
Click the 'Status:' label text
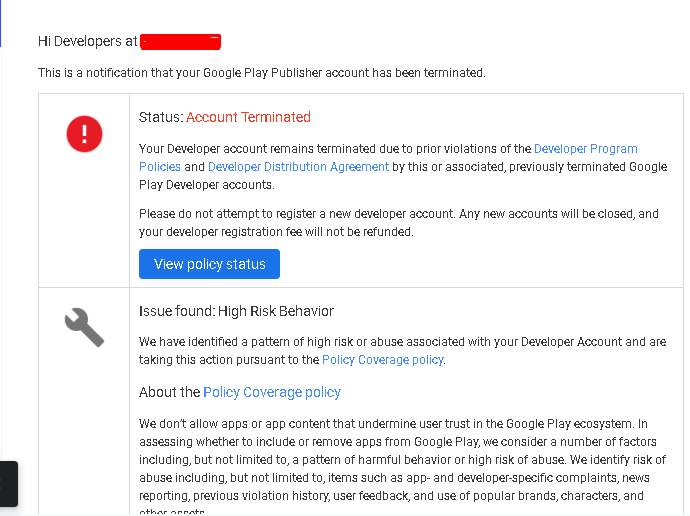click(x=161, y=117)
